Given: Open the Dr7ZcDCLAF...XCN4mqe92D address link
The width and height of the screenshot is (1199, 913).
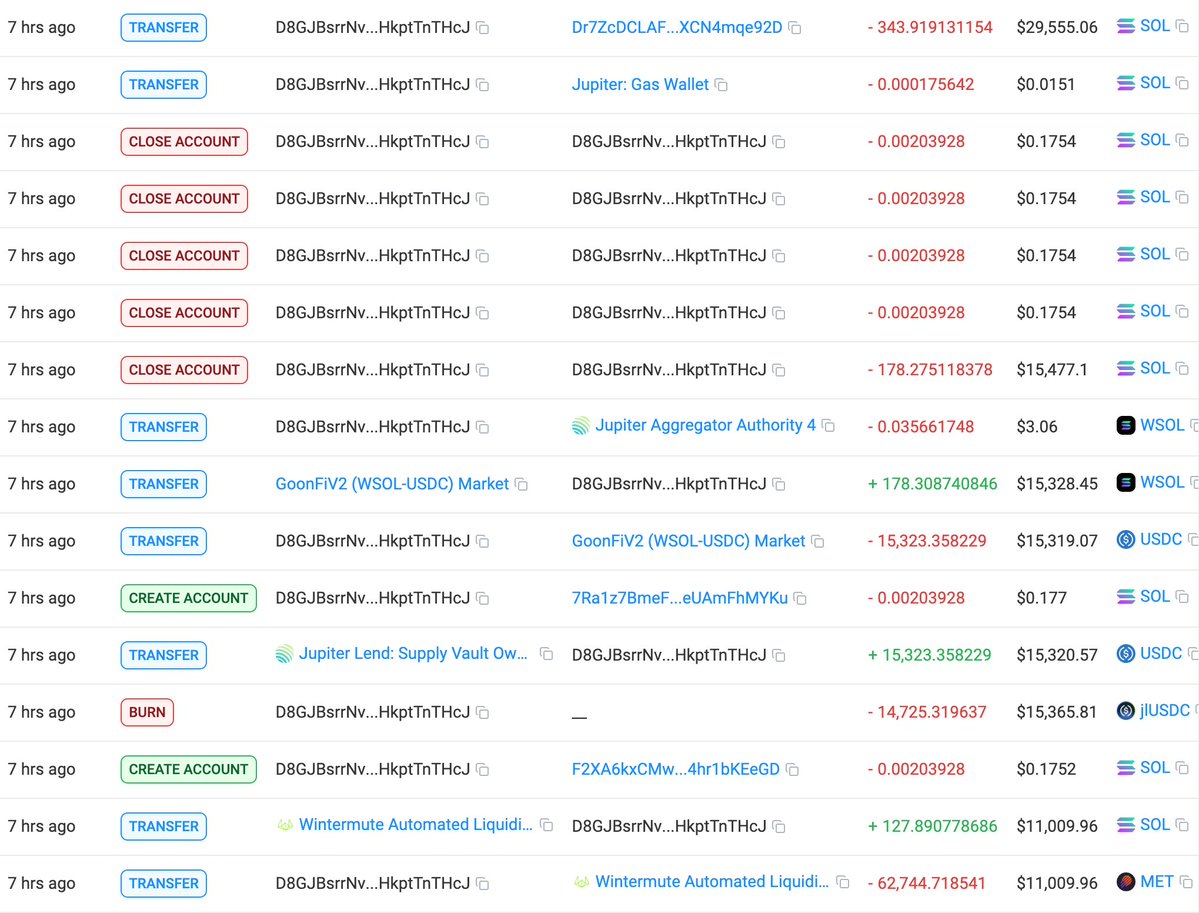Looking at the screenshot, I should (x=677, y=28).
